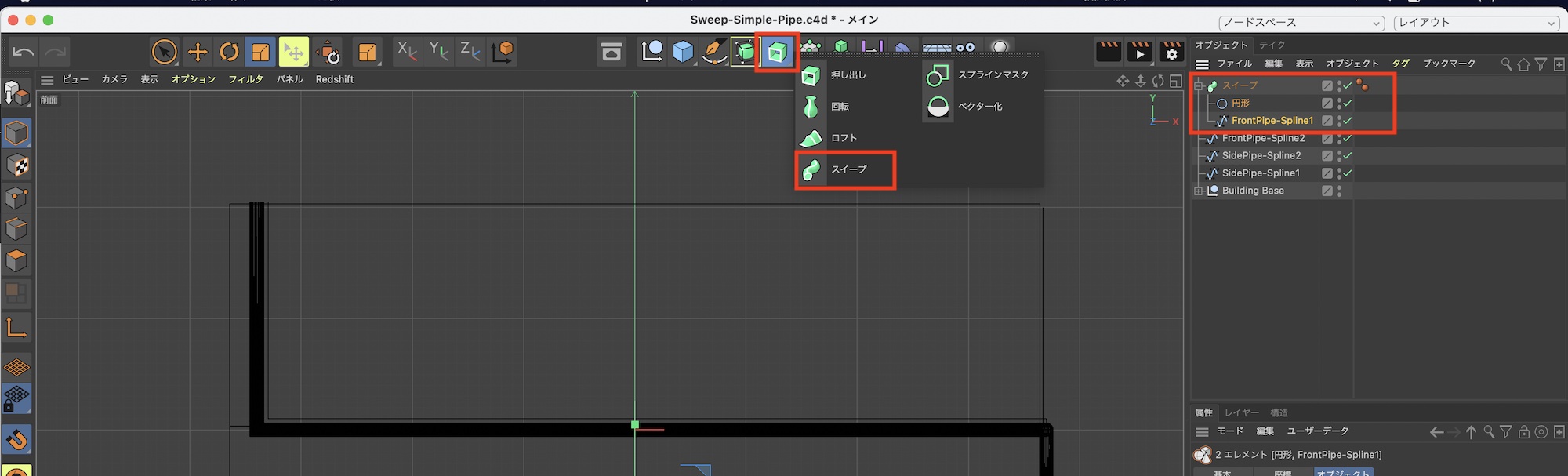Open the ノードスペース dropdown
This screenshot has height=476, width=1568.
point(1301,23)
